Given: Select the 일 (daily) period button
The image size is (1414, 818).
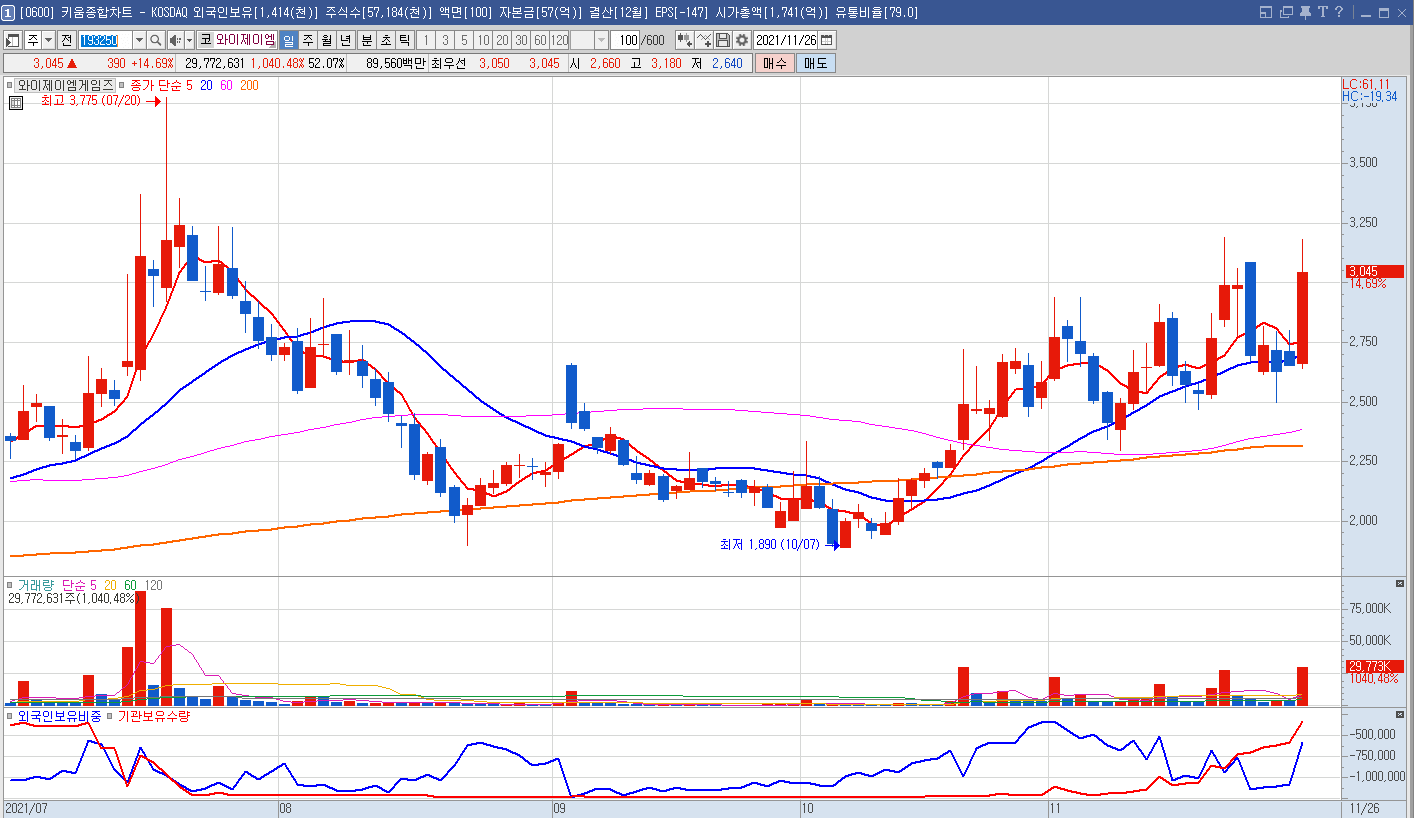Looking at the screenshot, I should [x=288, y=40].
